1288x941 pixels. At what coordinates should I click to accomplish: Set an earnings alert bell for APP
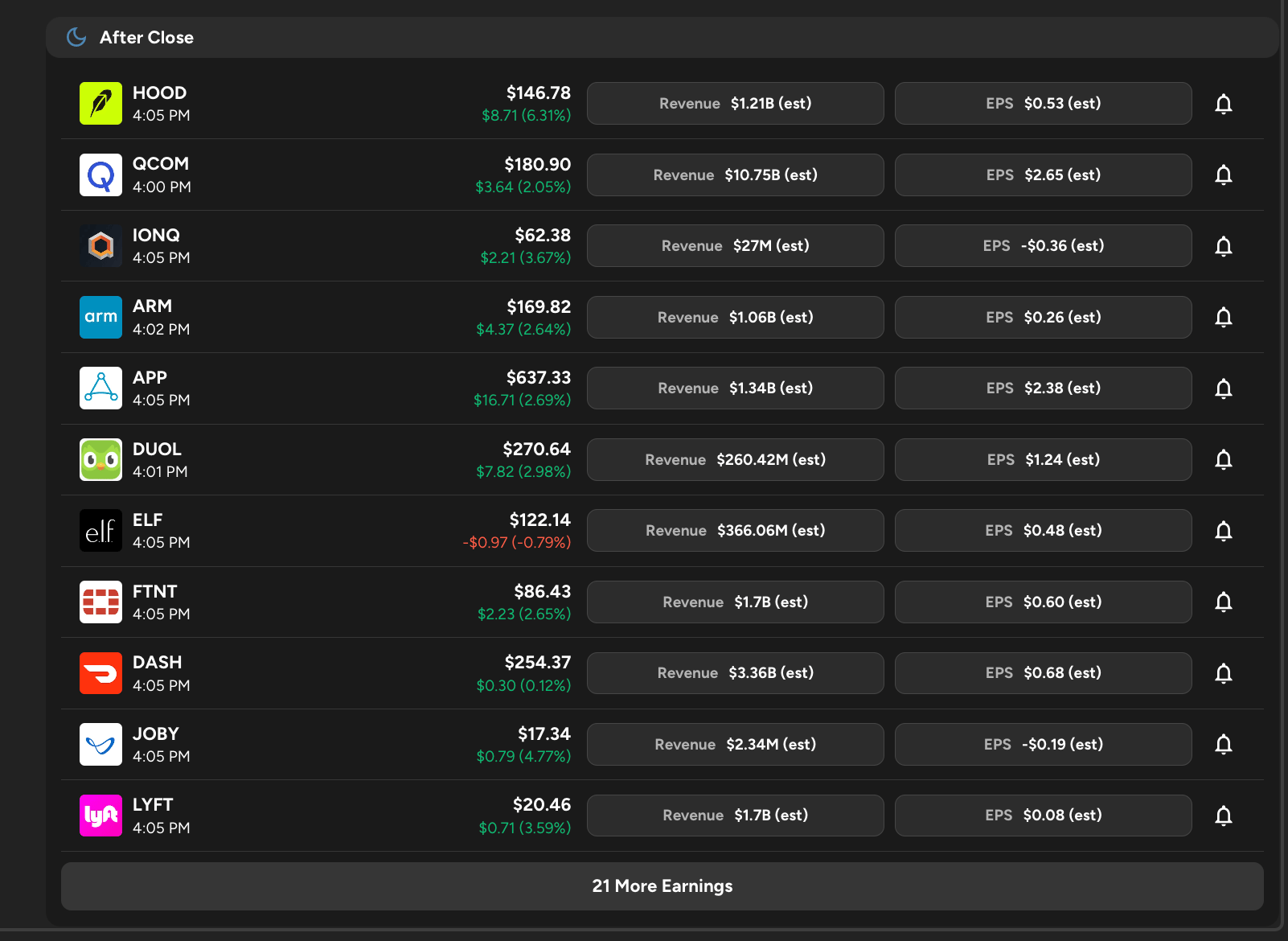click(1224, 388)
